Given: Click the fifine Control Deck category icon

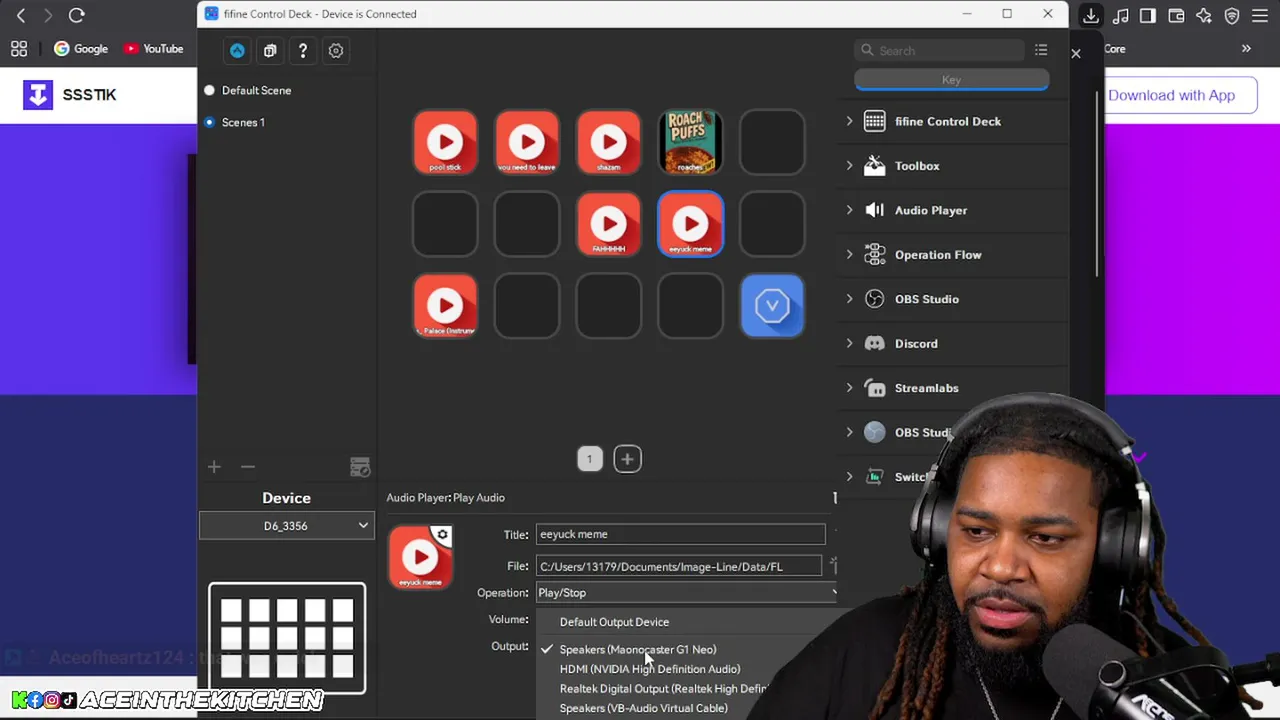Looking at the screenshot, I should pyautogui.click(x=875, y=121).
